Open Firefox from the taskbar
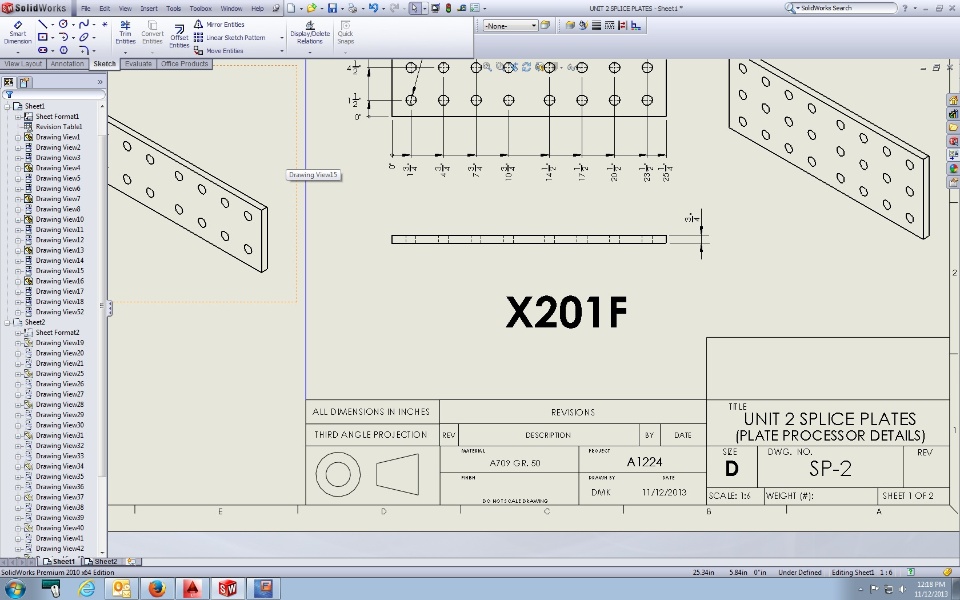This screenshot has width=960, height=600. coord(157,589)
